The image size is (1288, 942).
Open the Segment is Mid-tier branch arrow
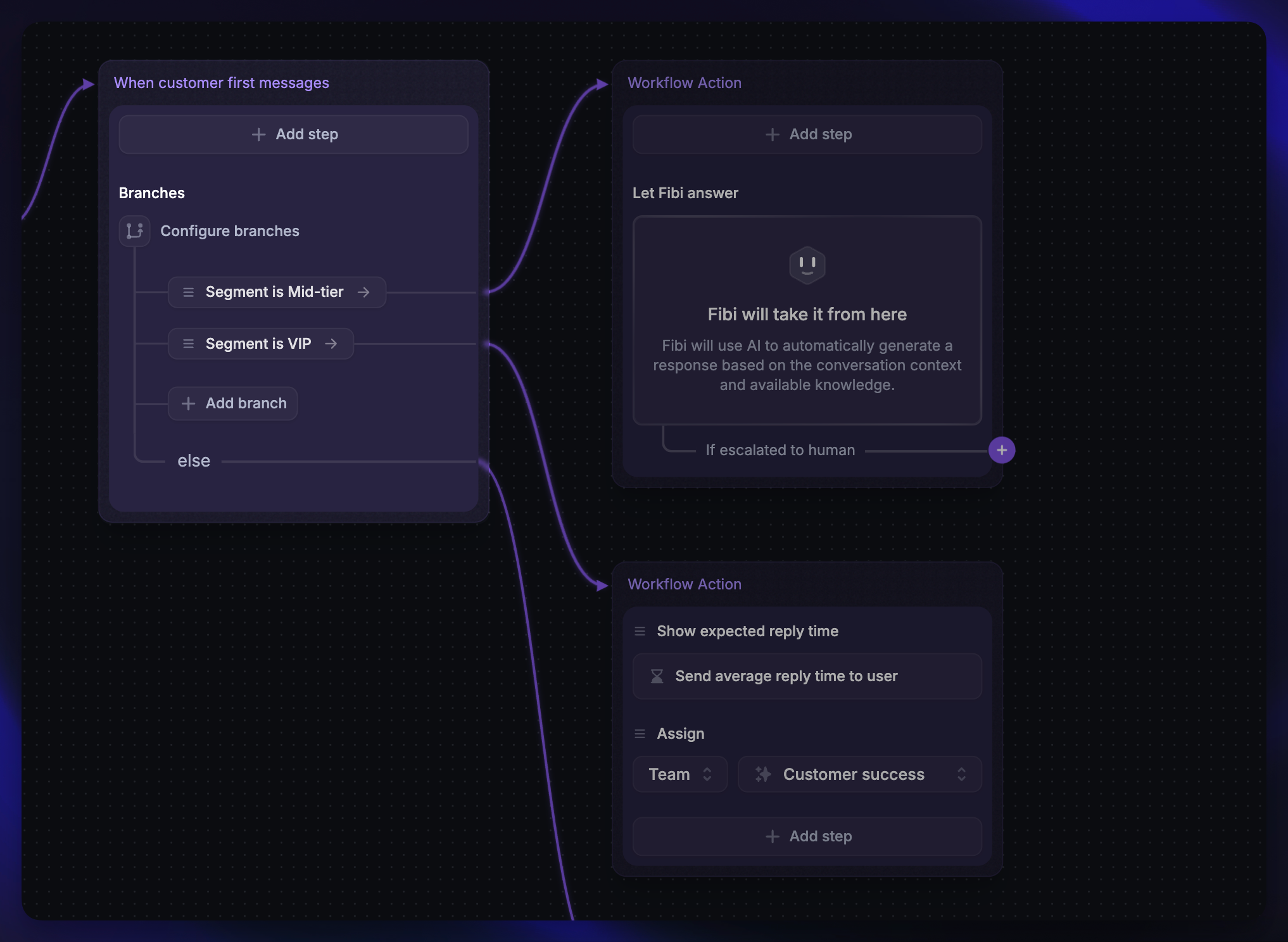click(363, 292)
